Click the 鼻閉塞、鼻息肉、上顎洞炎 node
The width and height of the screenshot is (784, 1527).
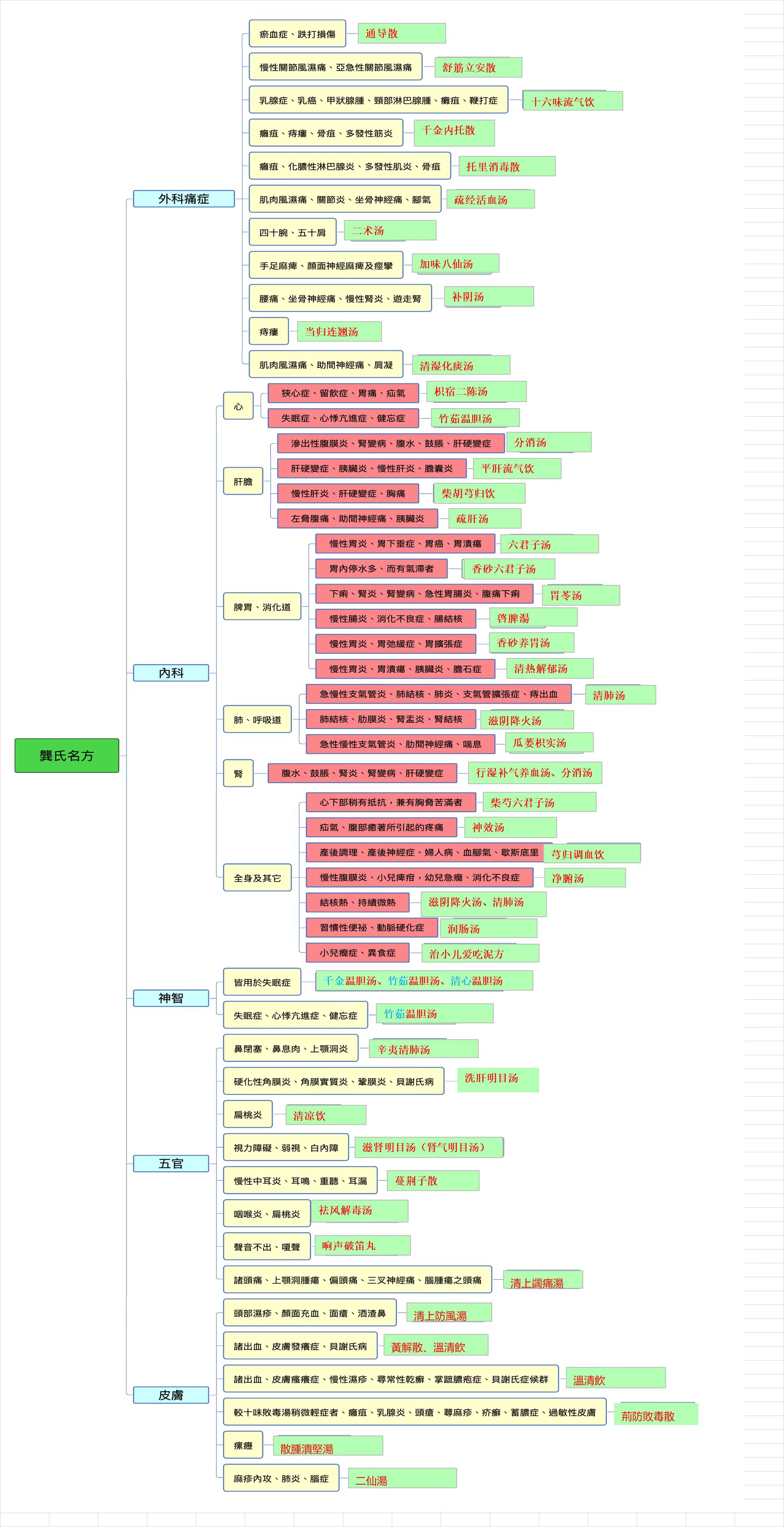pos(290,1048)
